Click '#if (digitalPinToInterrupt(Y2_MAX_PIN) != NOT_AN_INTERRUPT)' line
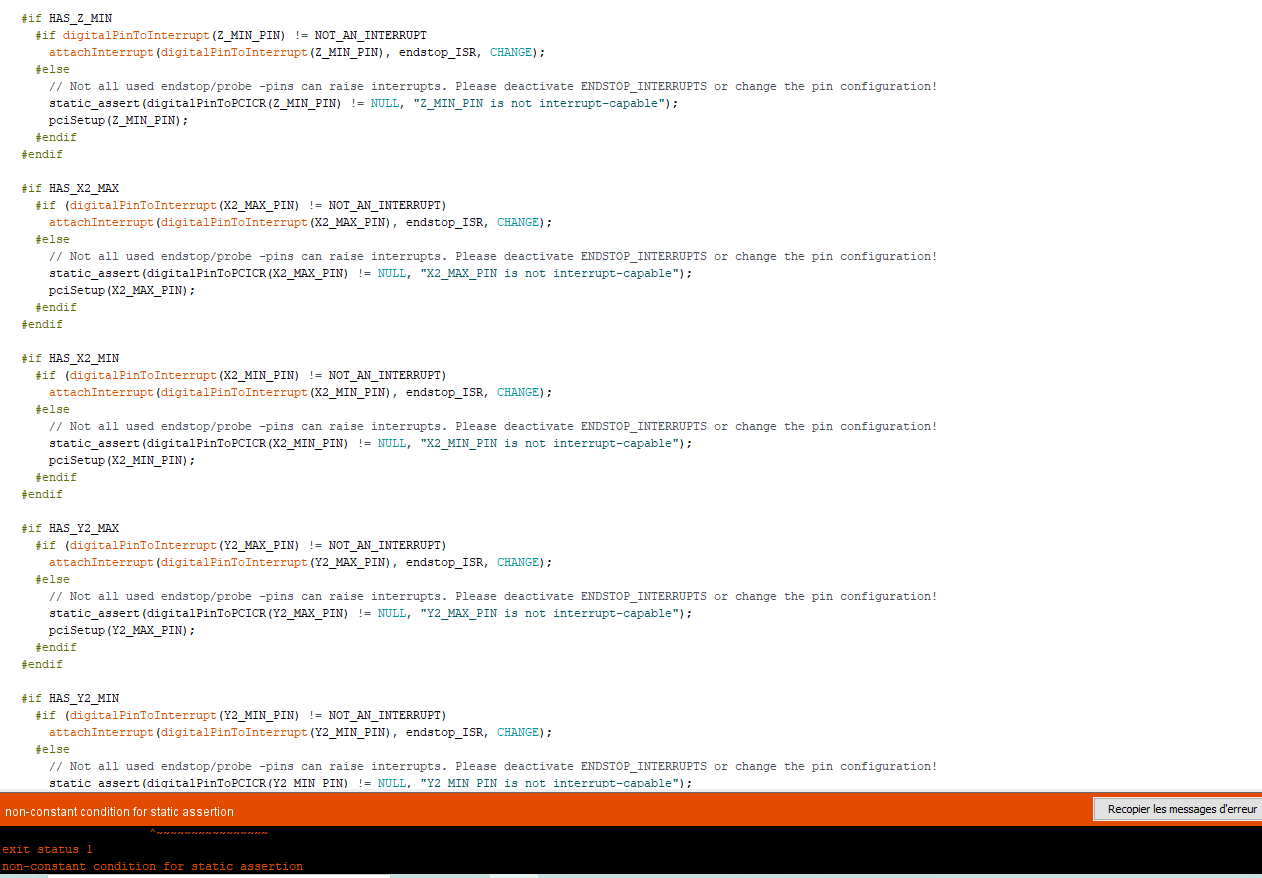This screenshot has height=878, width=1262. 240,545
